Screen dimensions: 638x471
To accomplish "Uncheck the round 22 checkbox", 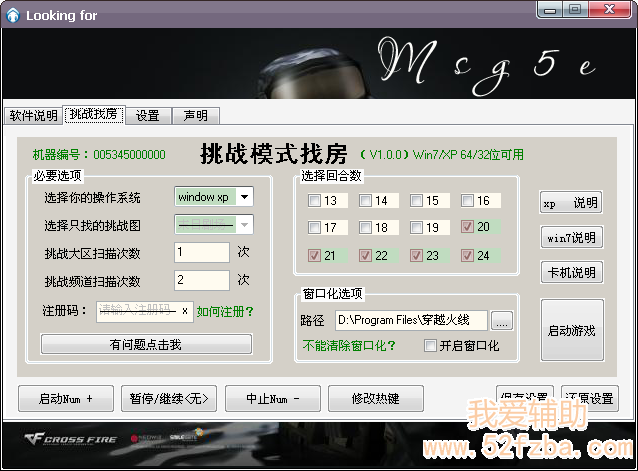I will point(365,255).
